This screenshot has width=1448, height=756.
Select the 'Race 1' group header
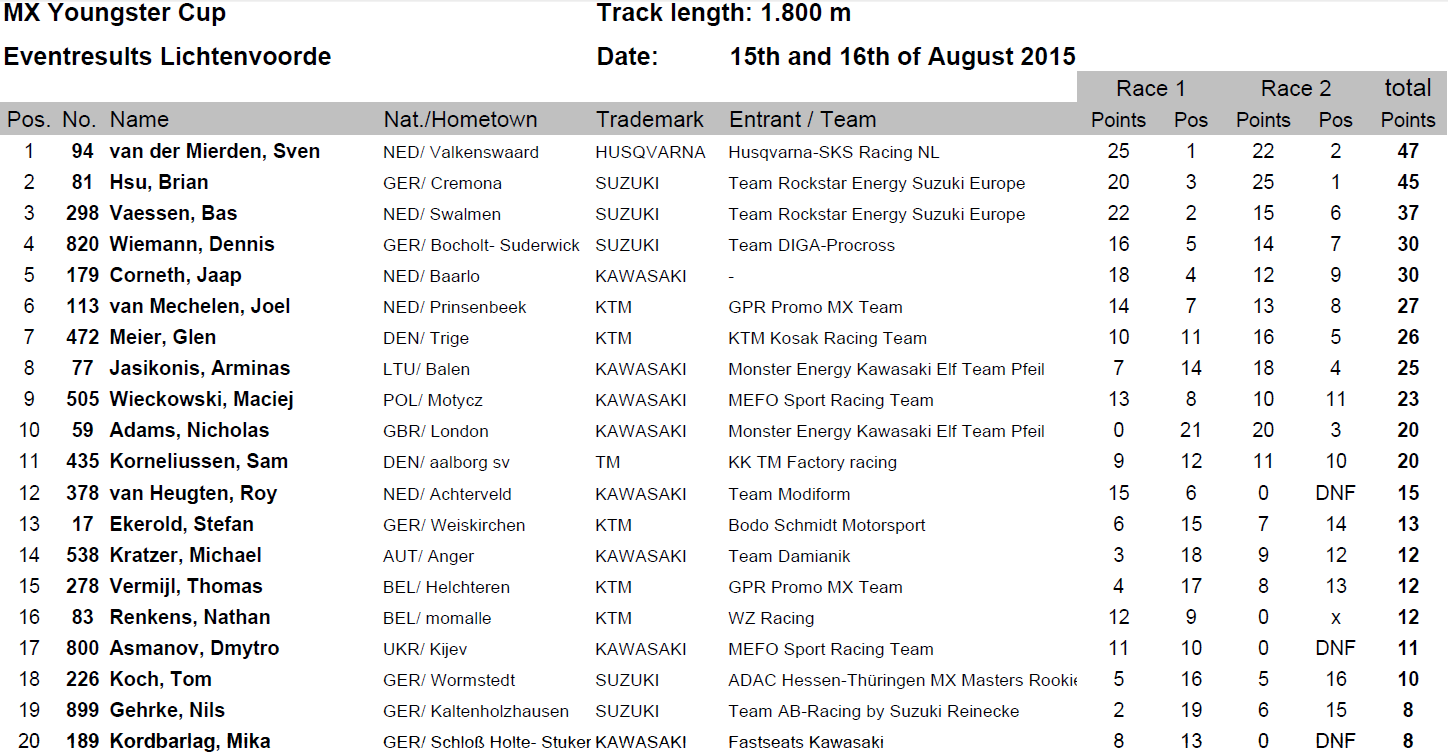tap(1150, 88)
